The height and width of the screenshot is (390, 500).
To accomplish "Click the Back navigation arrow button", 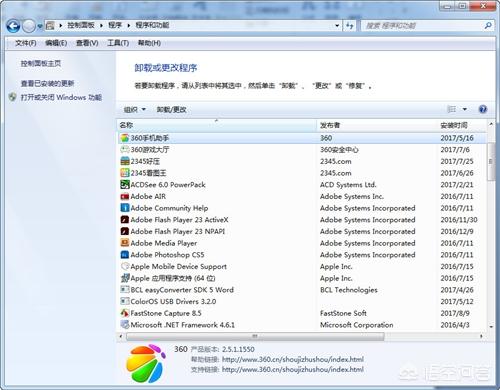I will [x=13, y=26].
